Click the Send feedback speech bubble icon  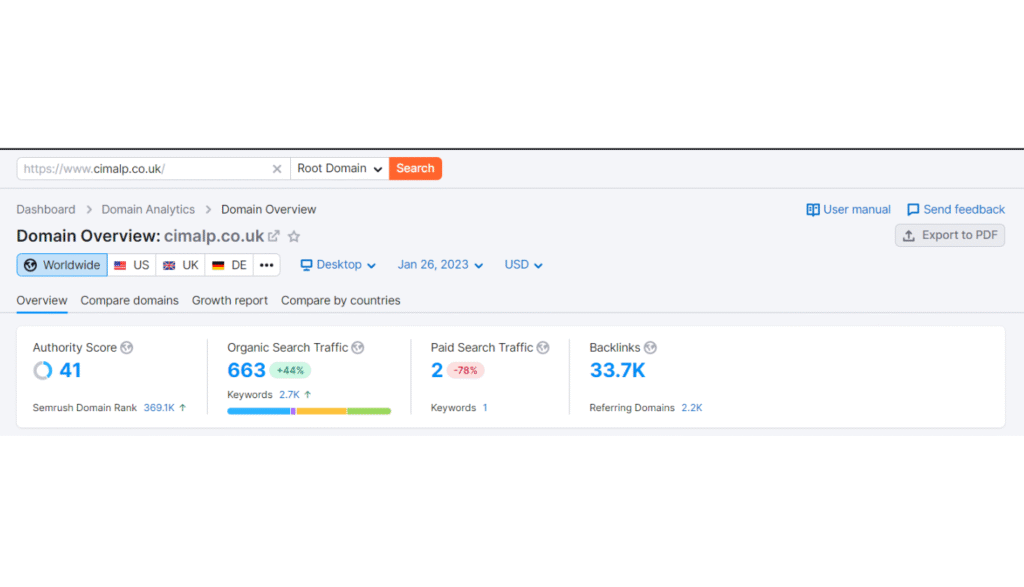click(x=913, y=209)
